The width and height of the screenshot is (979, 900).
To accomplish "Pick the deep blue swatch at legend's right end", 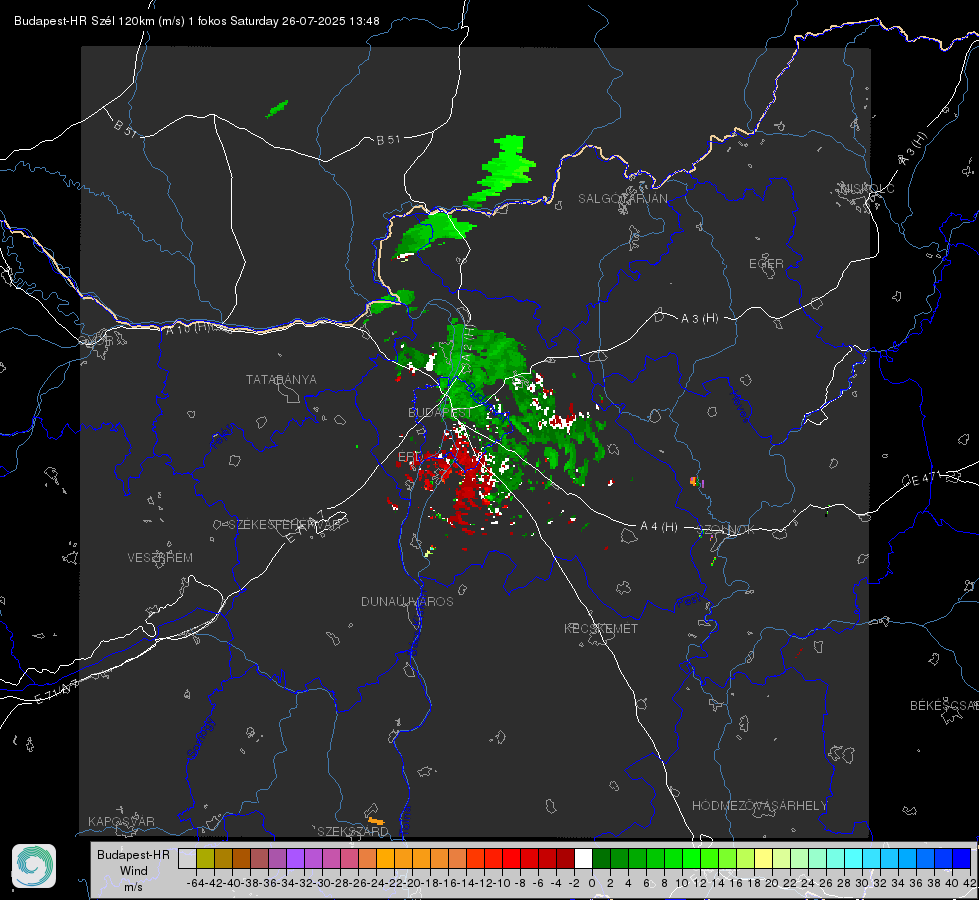I will (962, 858).
